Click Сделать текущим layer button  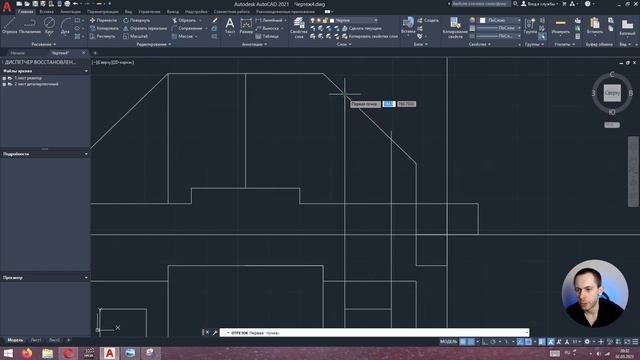click(x=361, y=28)
